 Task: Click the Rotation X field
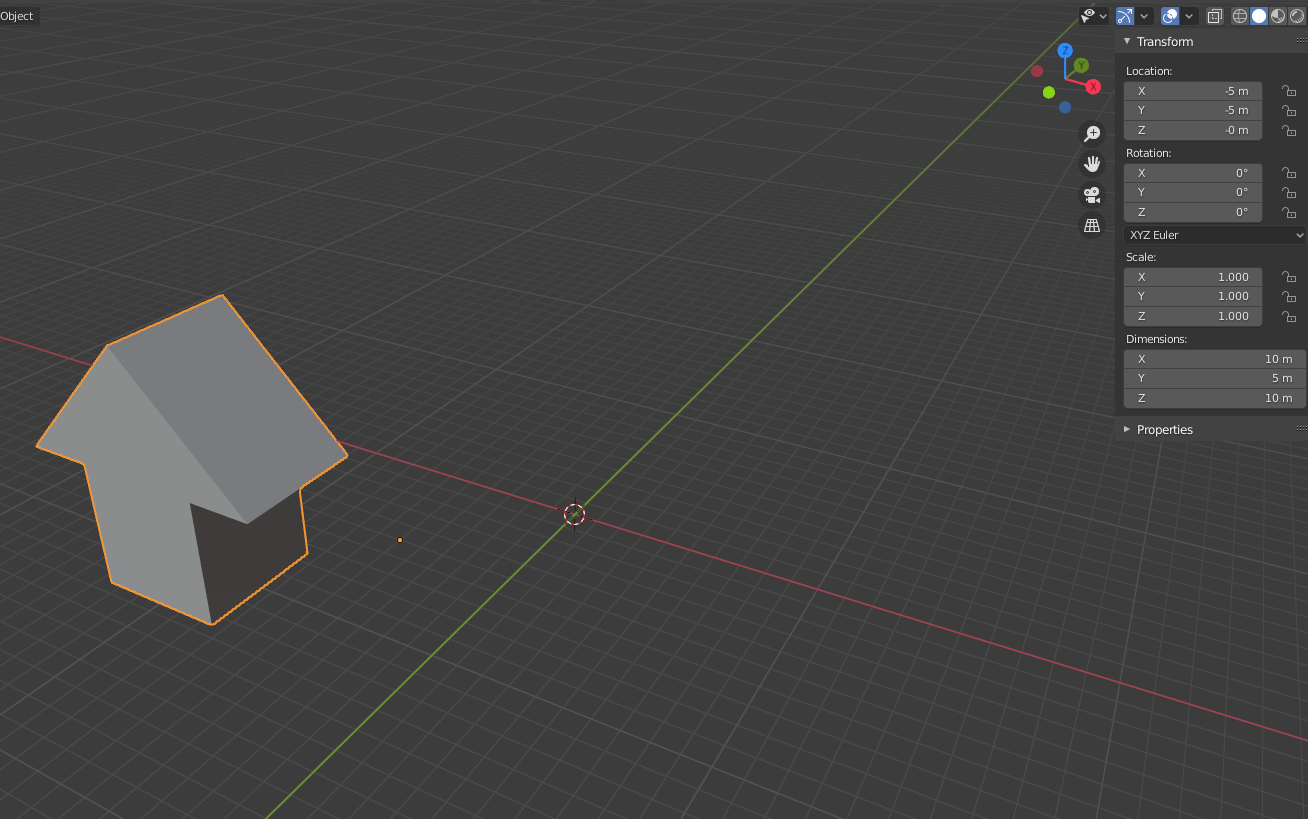point(1193,173)
